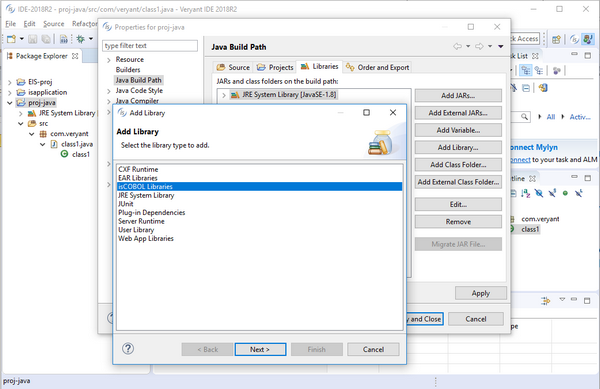Select JUnit library type
The height and width of the screenshot is (389, 600).
tap(259, 204)
